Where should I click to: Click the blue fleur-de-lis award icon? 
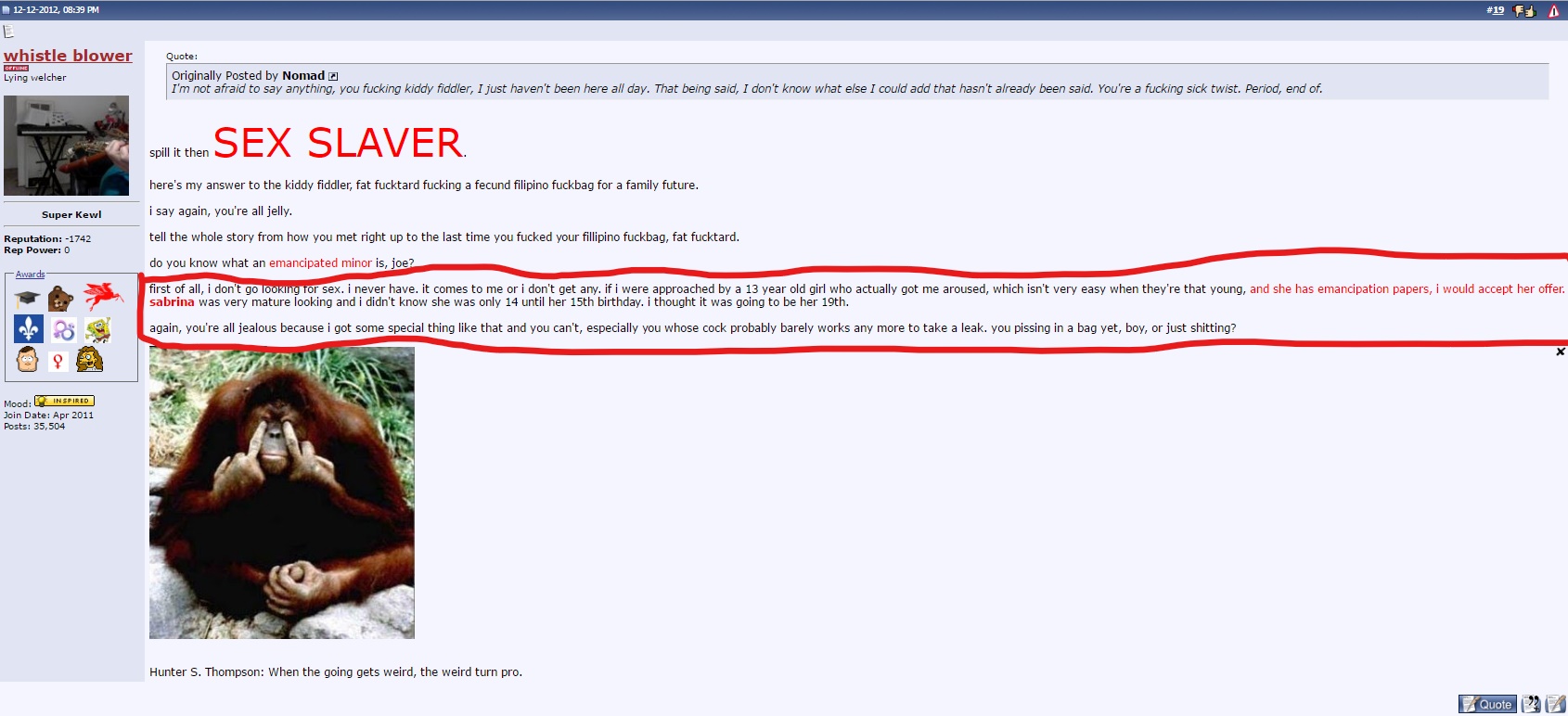(x=29, y=329)
